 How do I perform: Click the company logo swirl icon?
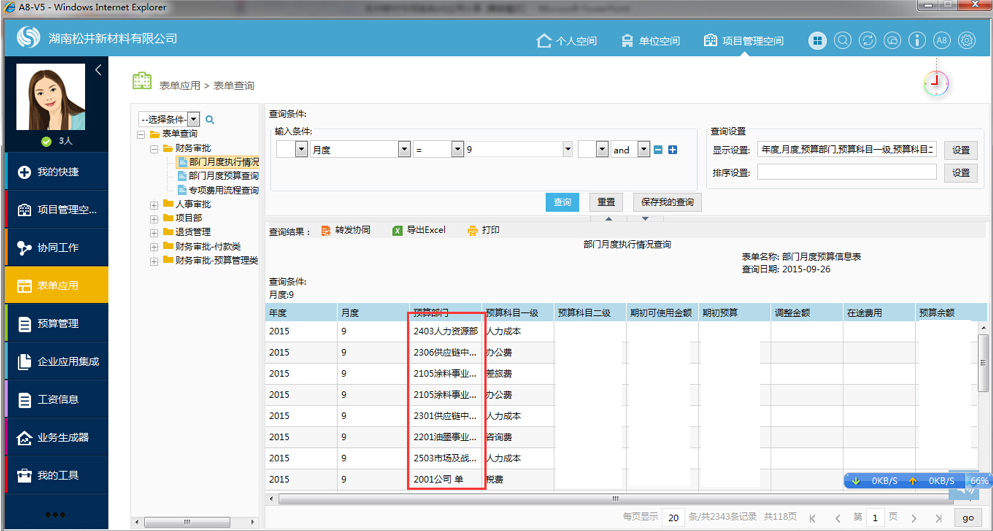(x=28, y=37)
